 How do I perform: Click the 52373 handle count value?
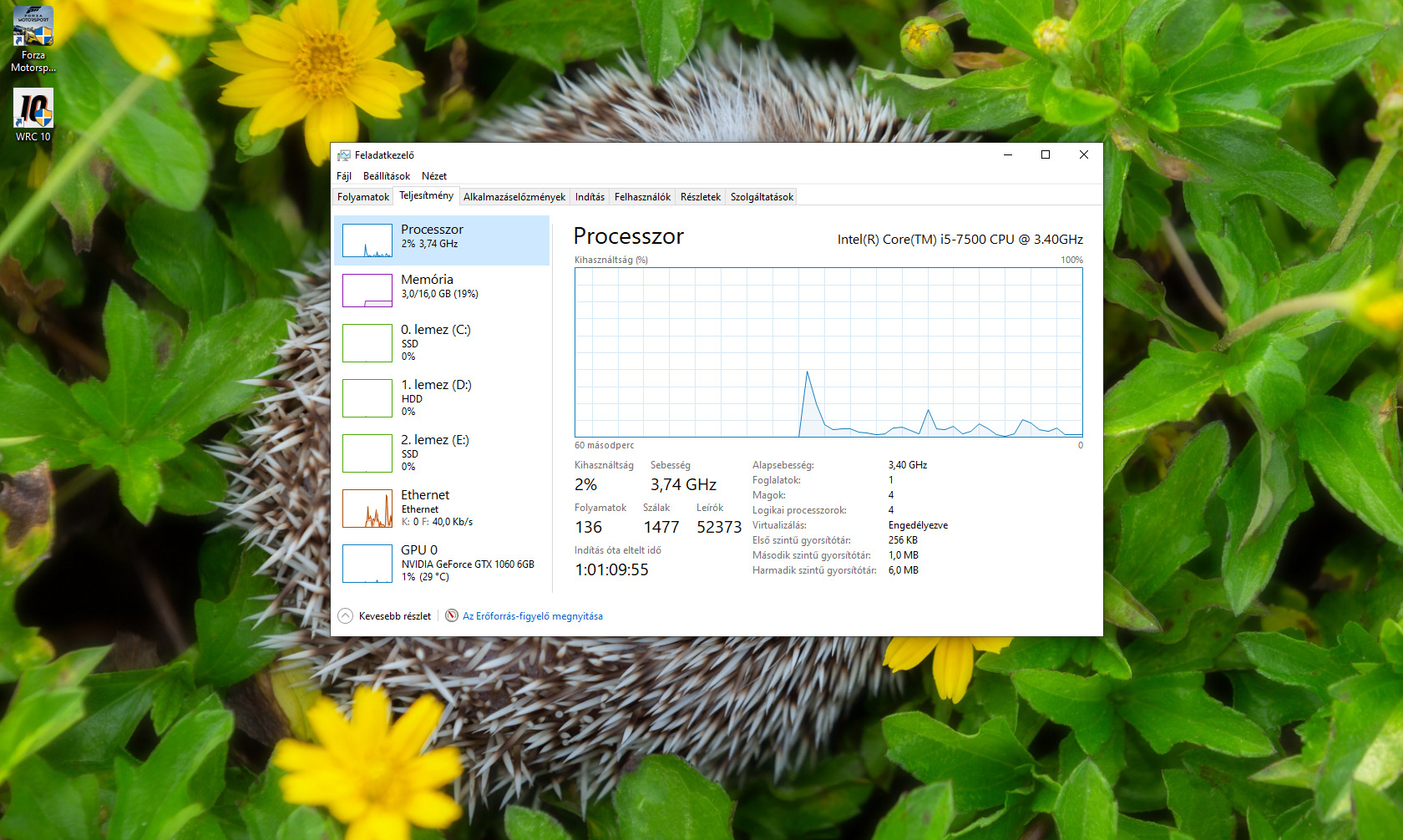[719, 527]
